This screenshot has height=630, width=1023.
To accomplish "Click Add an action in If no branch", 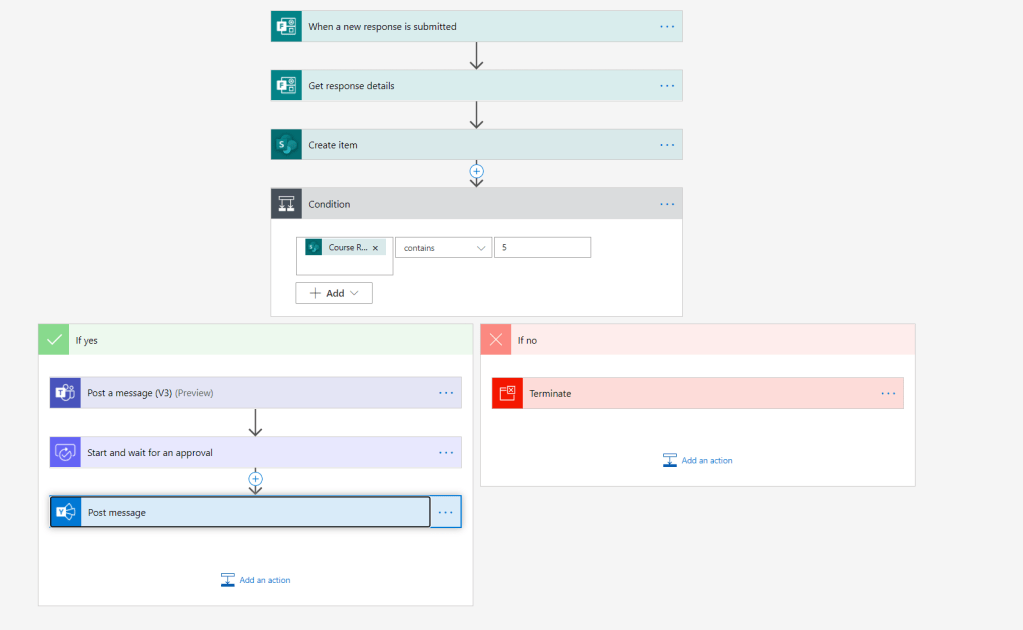I will (697, 460).
